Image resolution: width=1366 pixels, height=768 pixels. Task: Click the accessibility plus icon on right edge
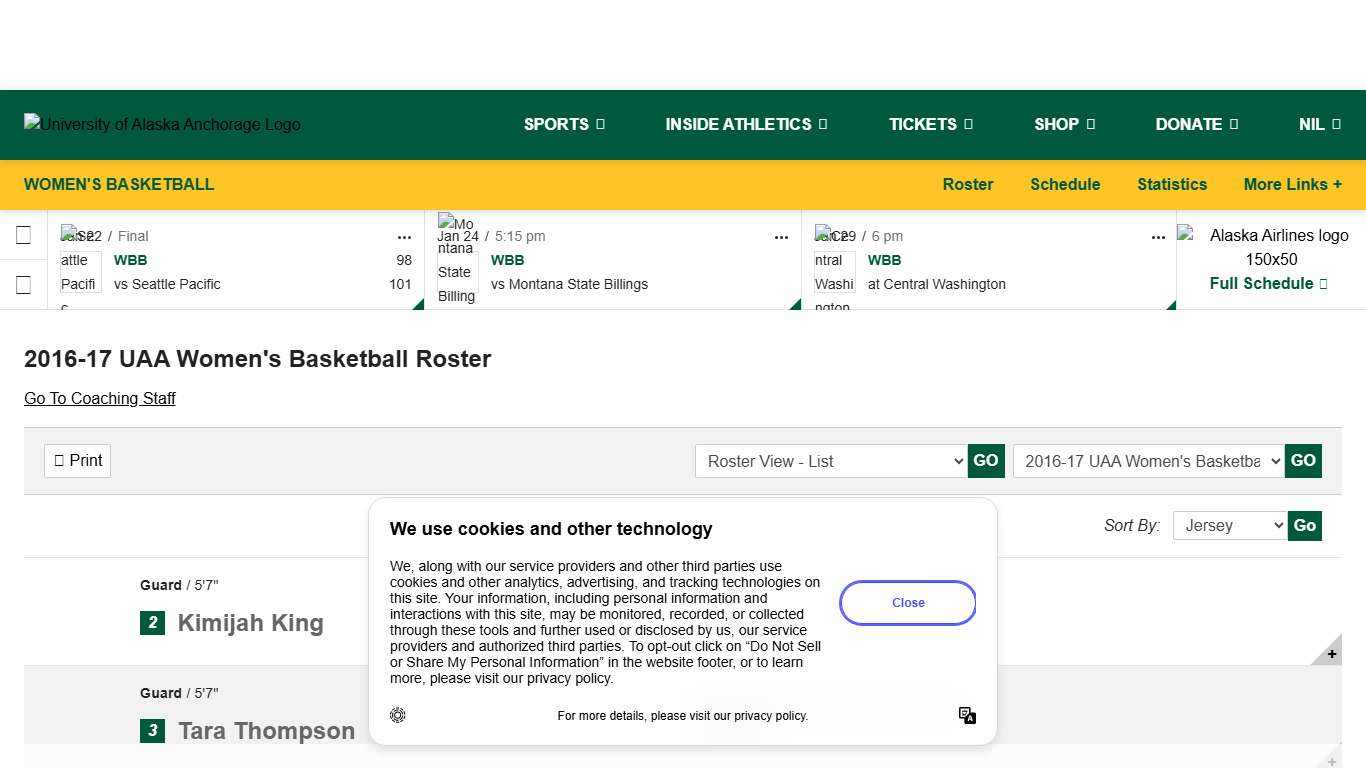(1330, 652)
